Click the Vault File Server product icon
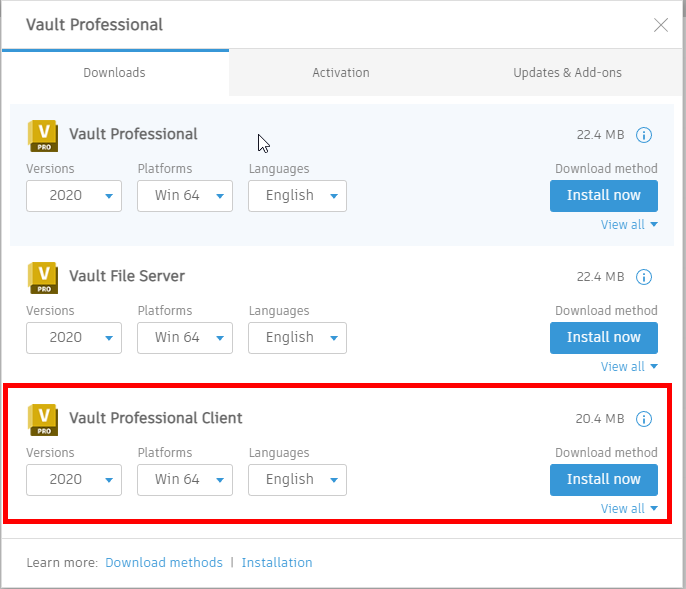The image size is (686, 589). point(43,278)
